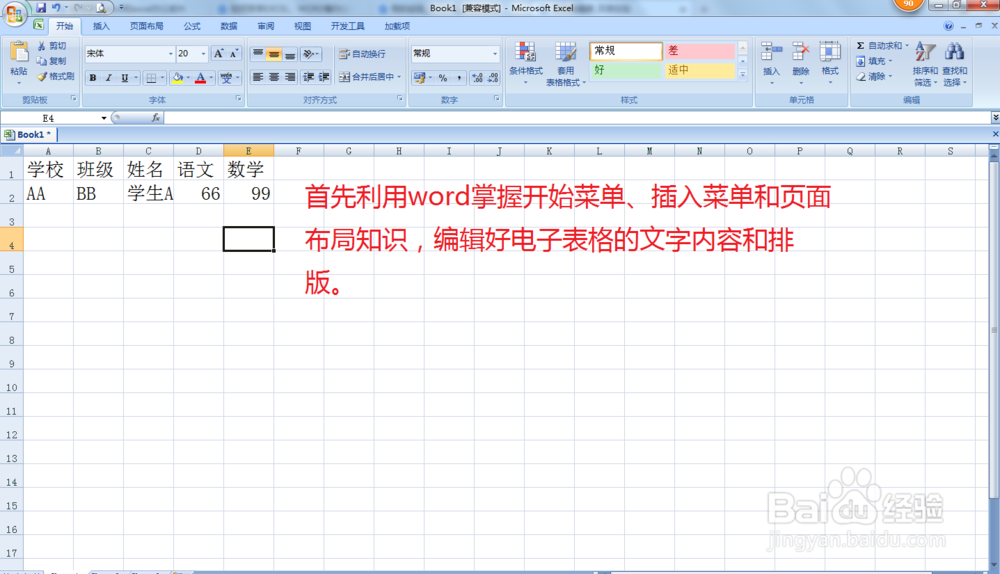Open the Office button menu

14,12
